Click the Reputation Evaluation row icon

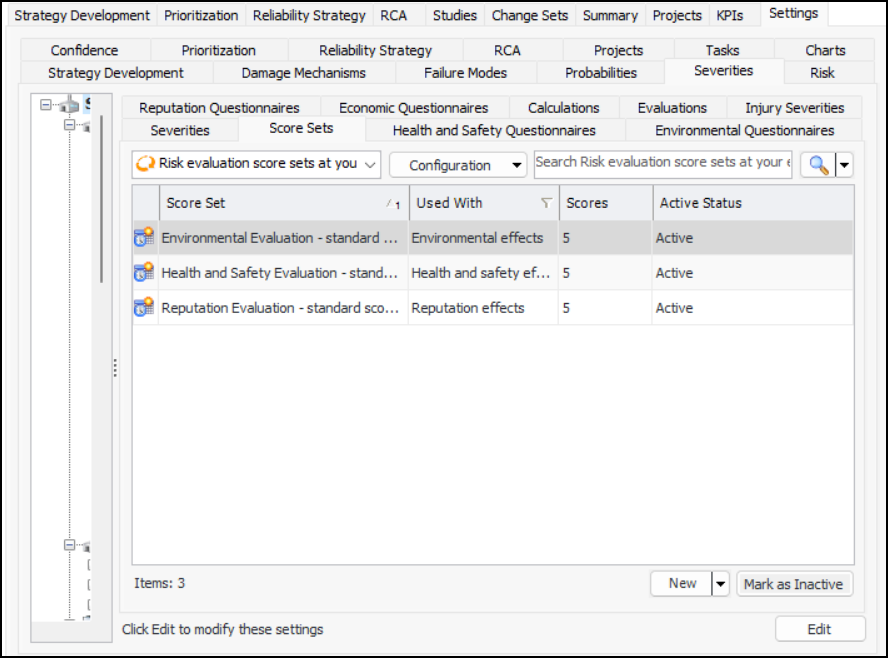point(144,307)
